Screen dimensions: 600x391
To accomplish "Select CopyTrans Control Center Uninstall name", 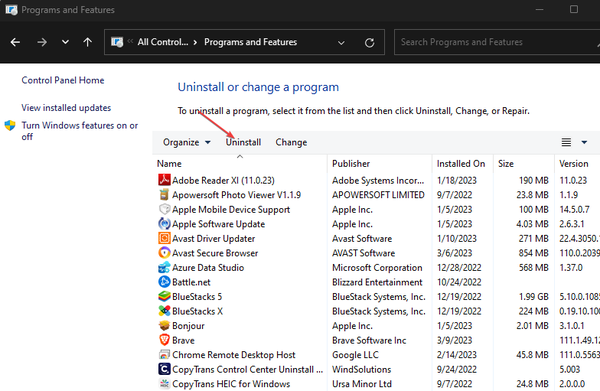I will click(248, 369).
